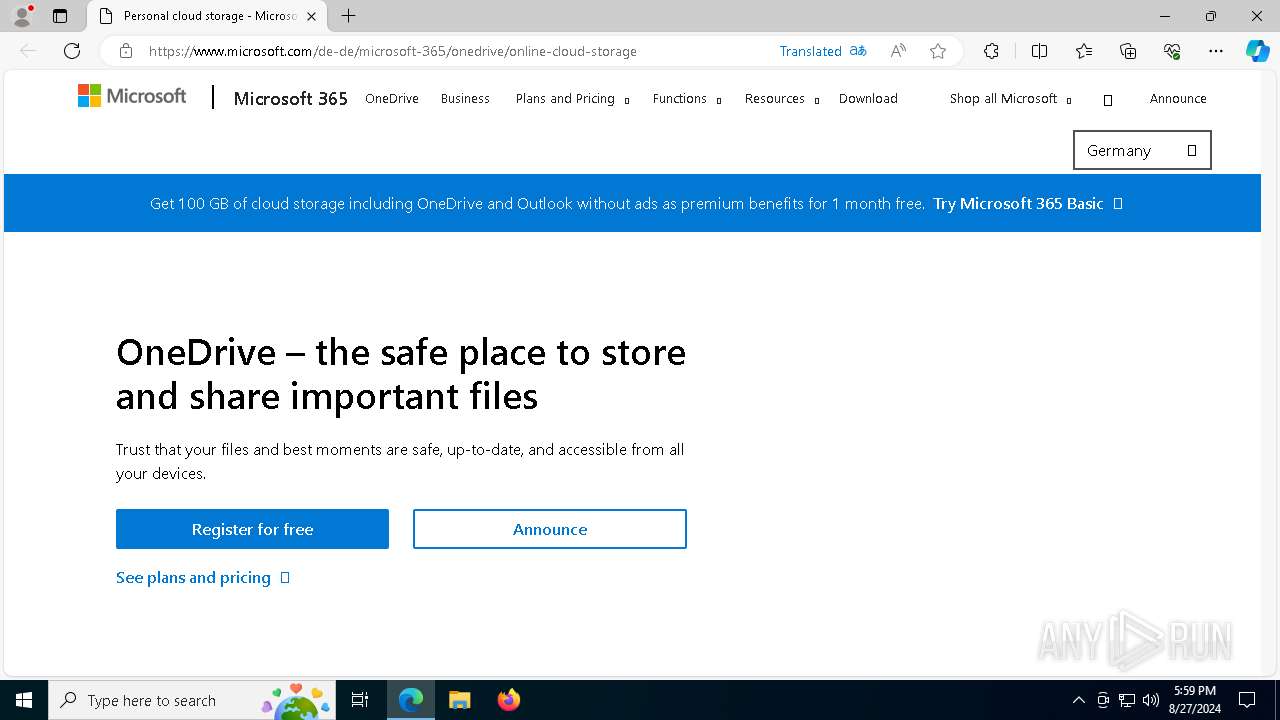Open a new tab with plus icon
The image size is (1280, 720).
tap(348, 16)
